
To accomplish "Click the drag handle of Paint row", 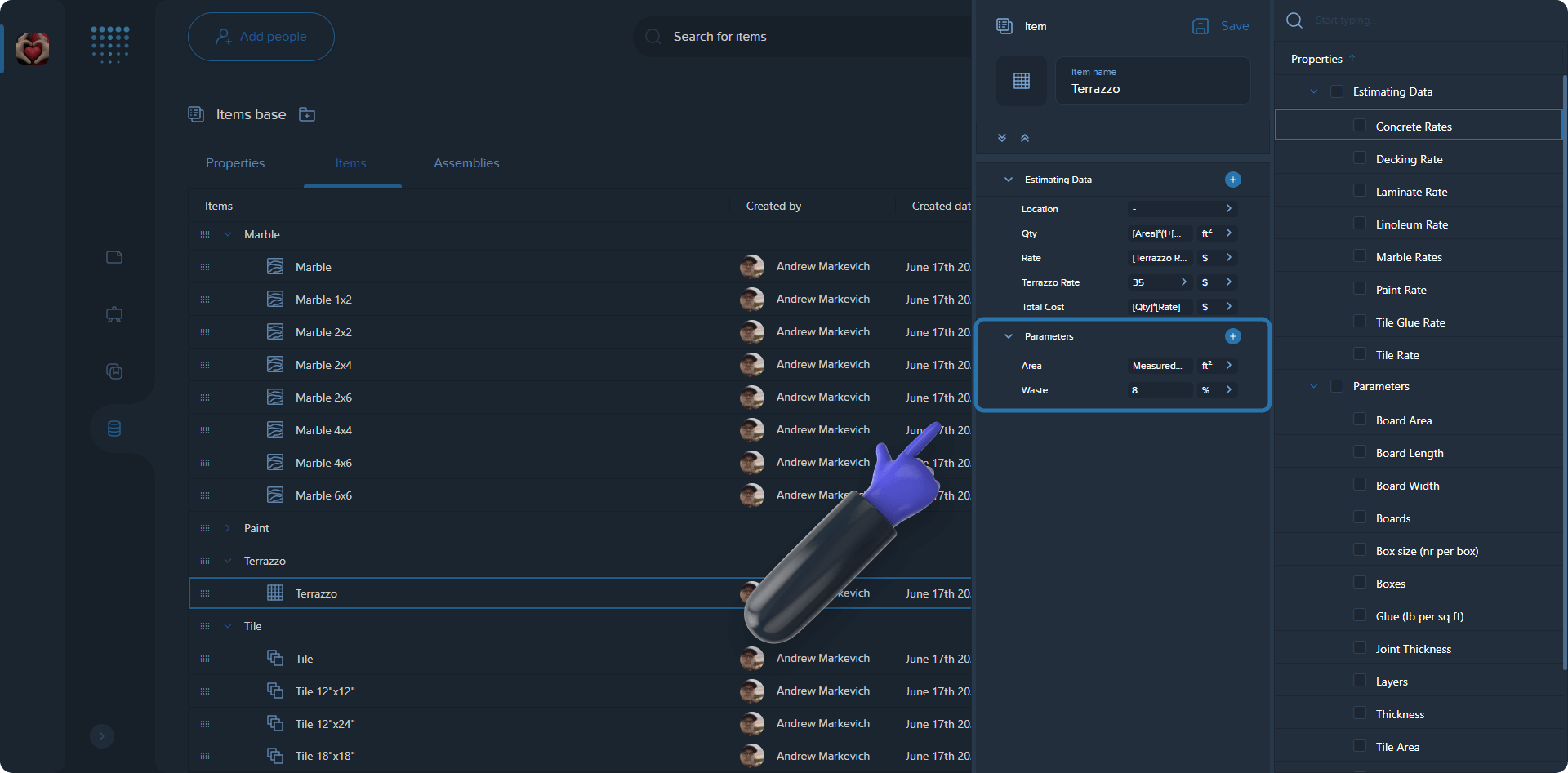I will tap(205, 528).
